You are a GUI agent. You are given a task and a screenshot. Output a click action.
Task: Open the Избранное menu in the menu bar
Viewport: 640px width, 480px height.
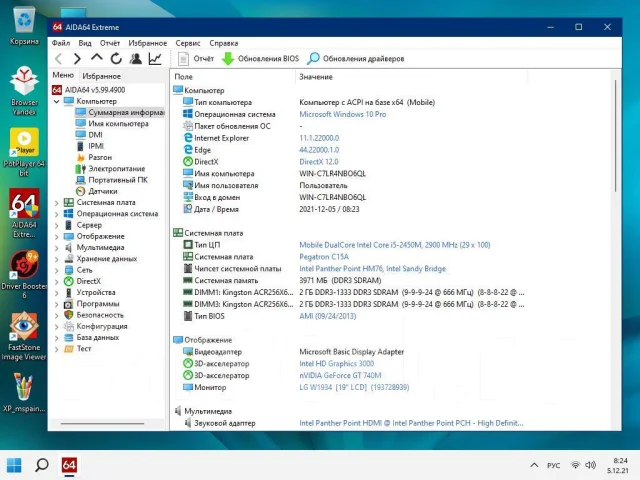147,43
